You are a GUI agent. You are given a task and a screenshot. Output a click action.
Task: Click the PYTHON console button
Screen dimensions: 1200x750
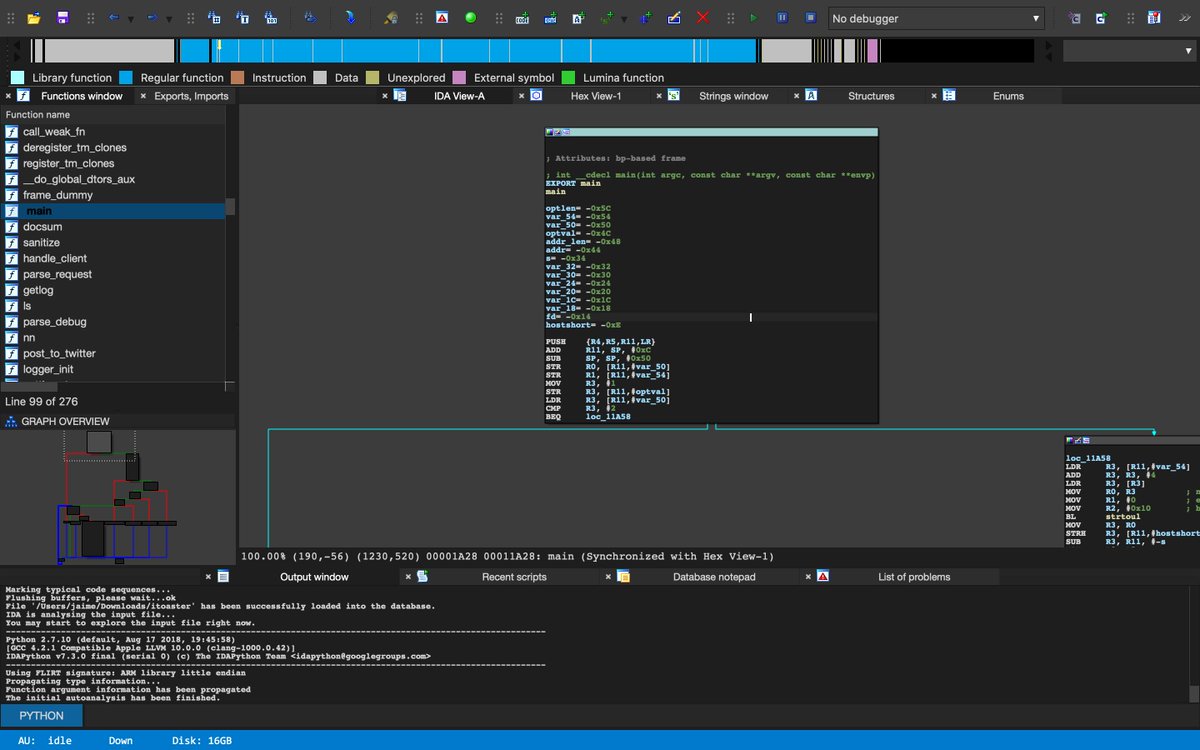click(x=41, y=716)
